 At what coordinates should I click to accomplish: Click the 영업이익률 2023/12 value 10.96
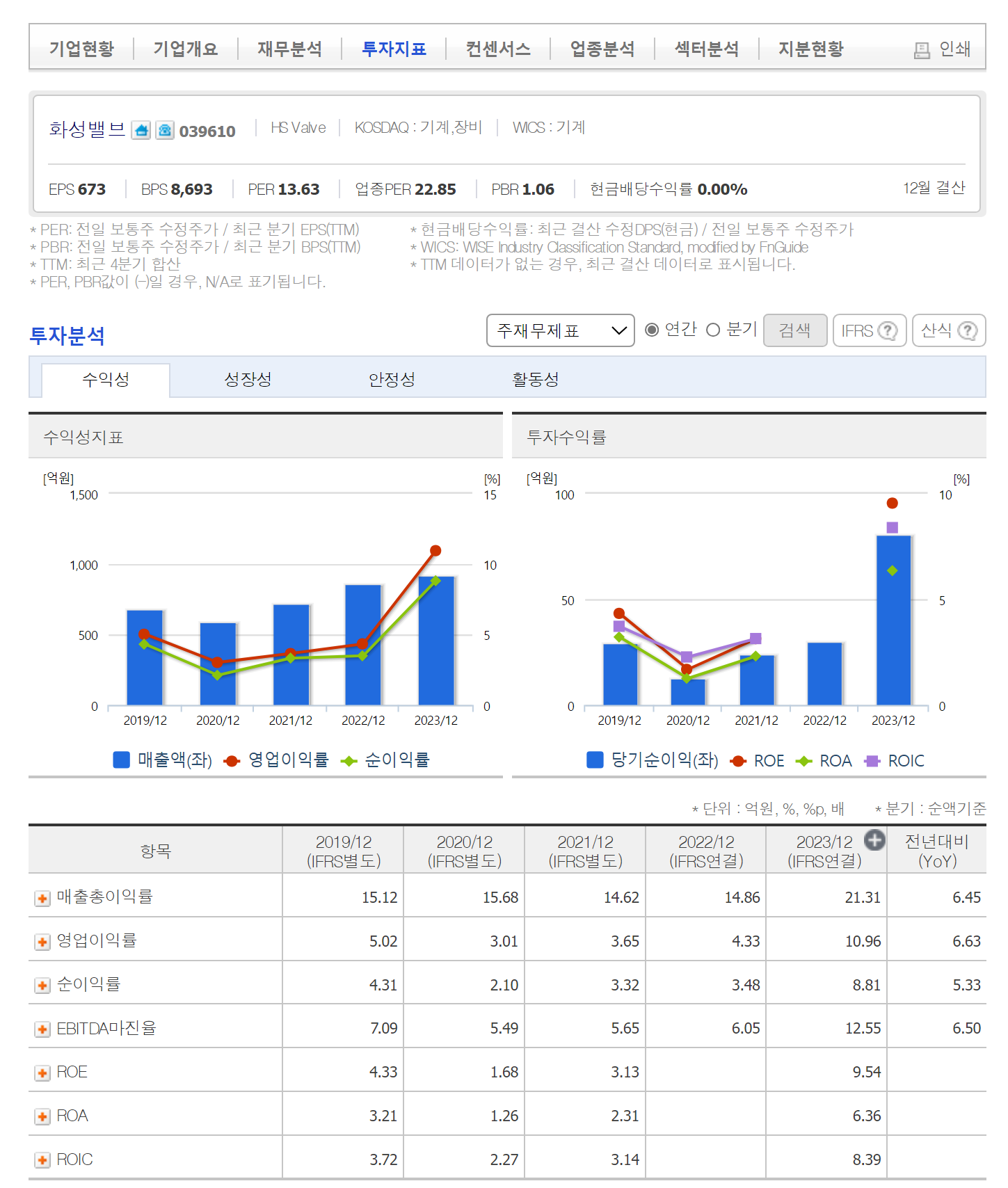click(x=863, y=942)
